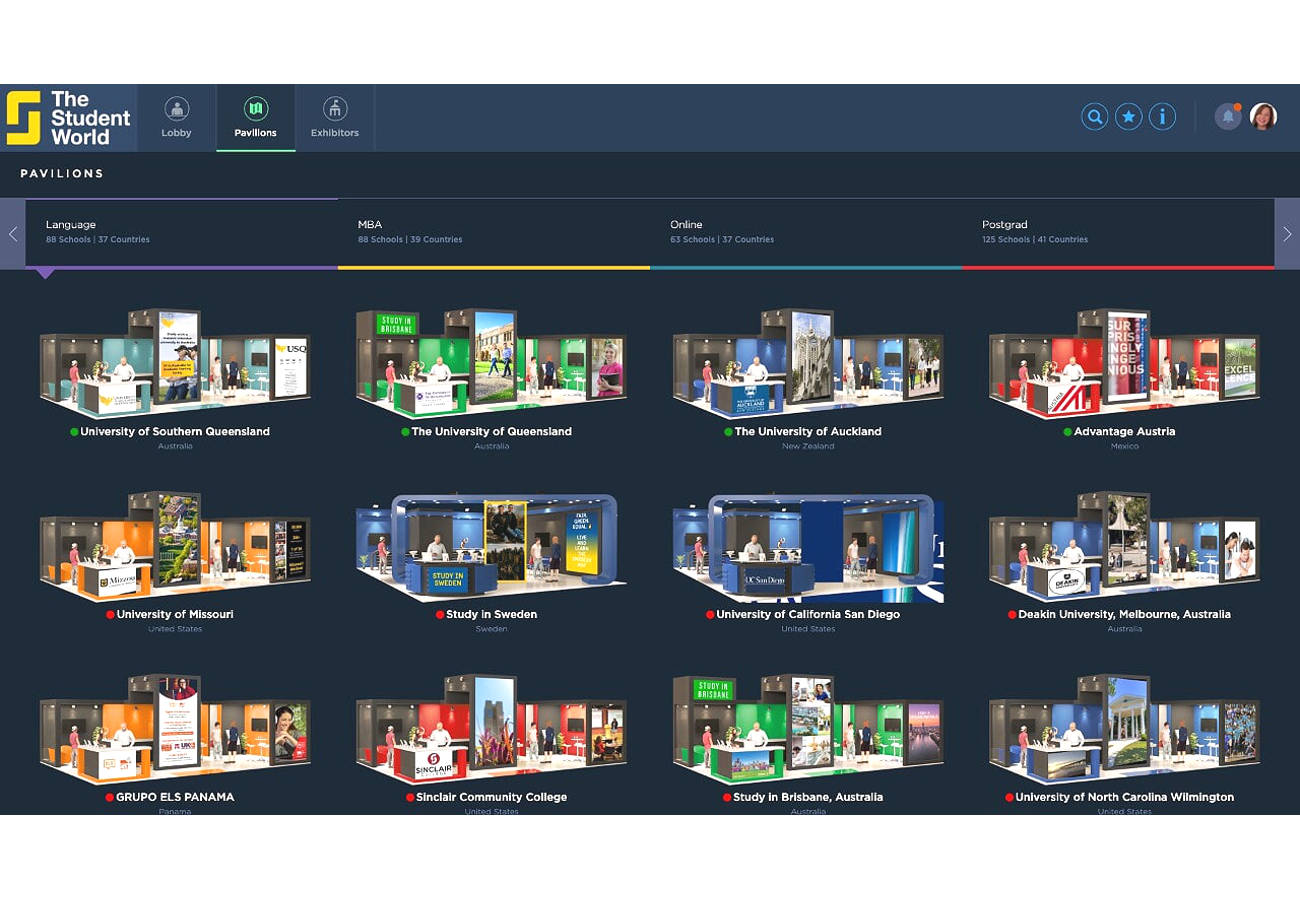
Task: Select the Pavilions tab
Action: click(255, 118)
